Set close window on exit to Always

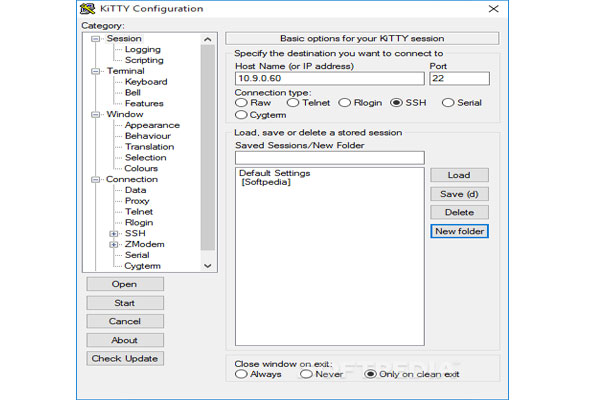pos(241,374)
